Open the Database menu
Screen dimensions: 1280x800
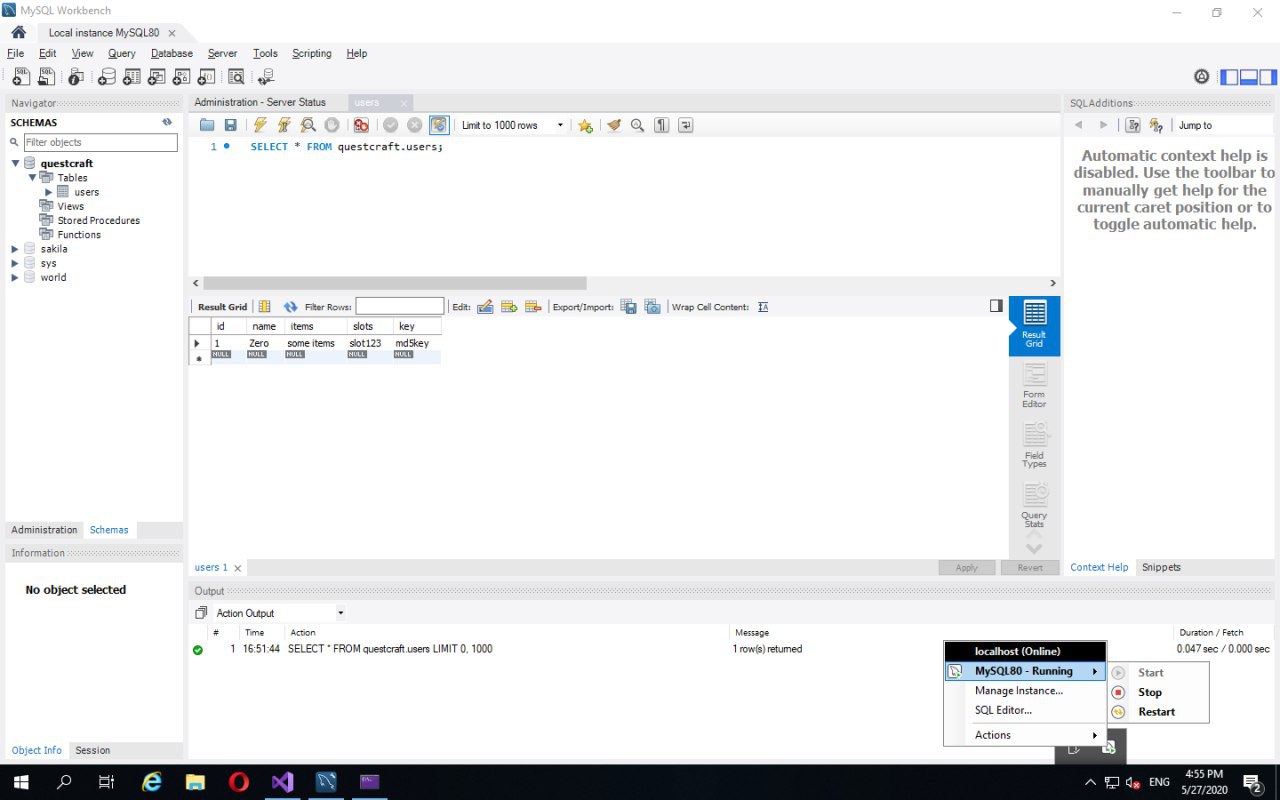pos(172,53)
